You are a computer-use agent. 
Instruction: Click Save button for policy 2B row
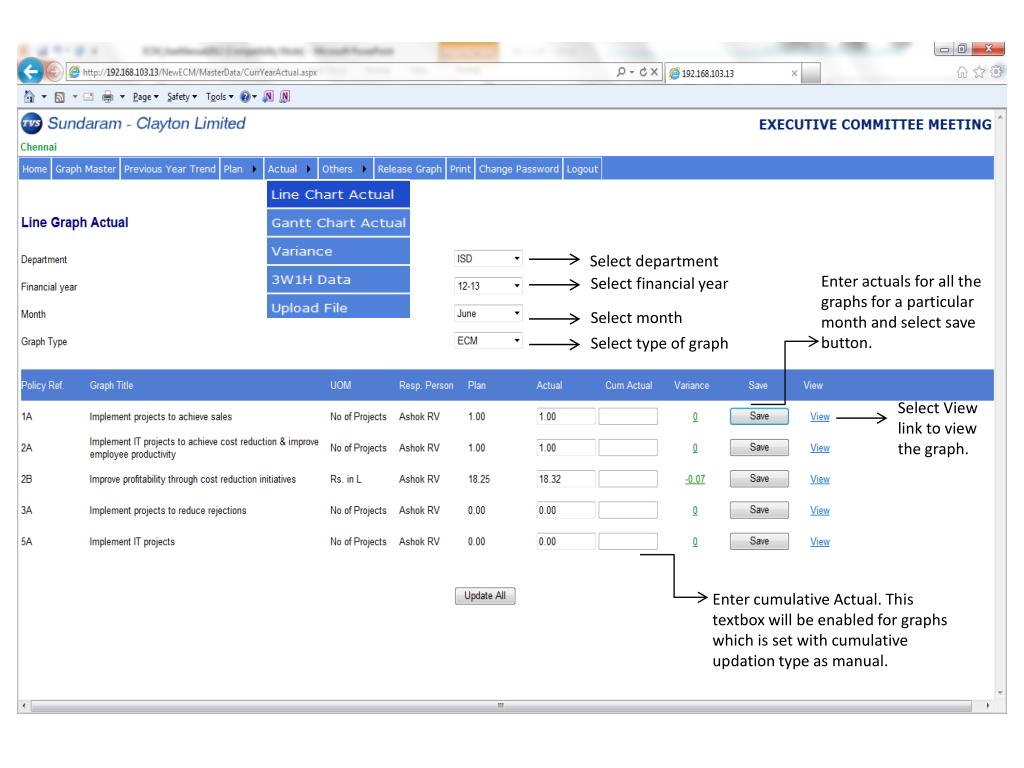[x=758, y=479]
